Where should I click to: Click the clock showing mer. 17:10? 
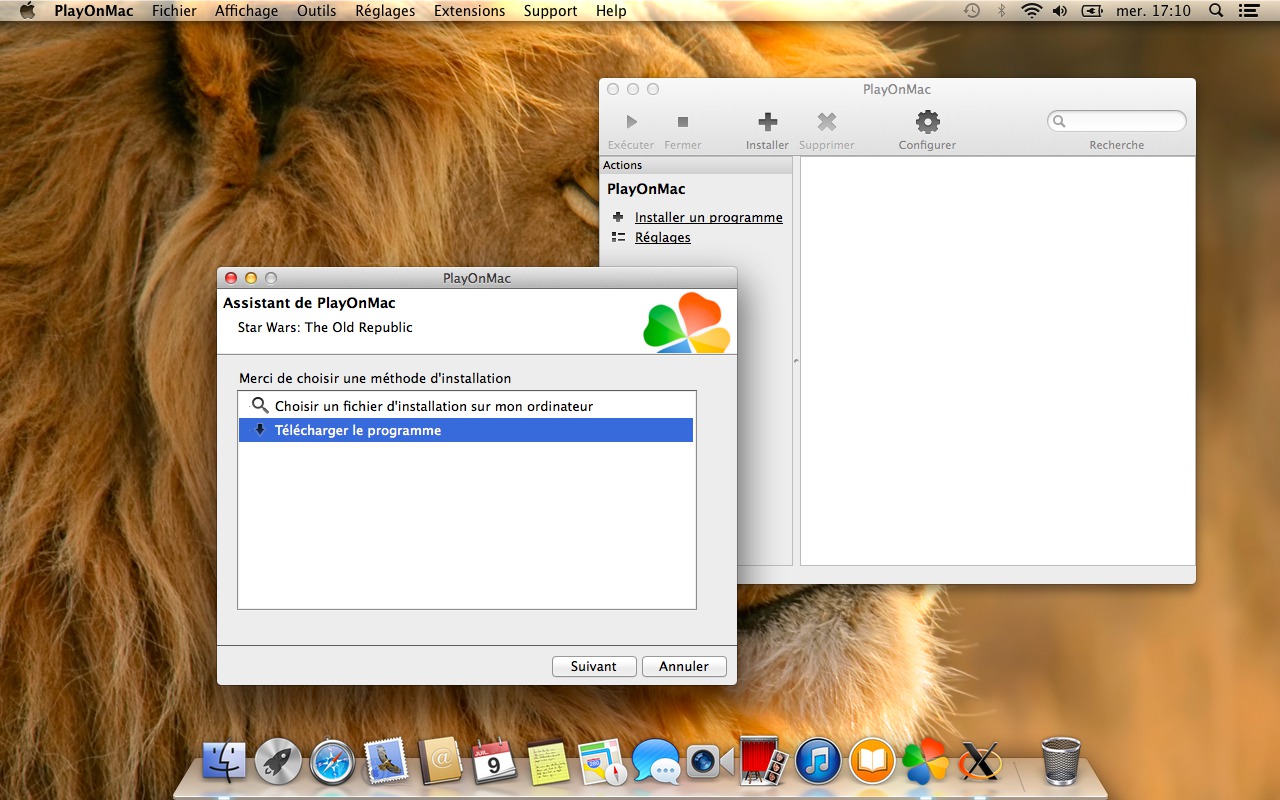click(1154, 11)
